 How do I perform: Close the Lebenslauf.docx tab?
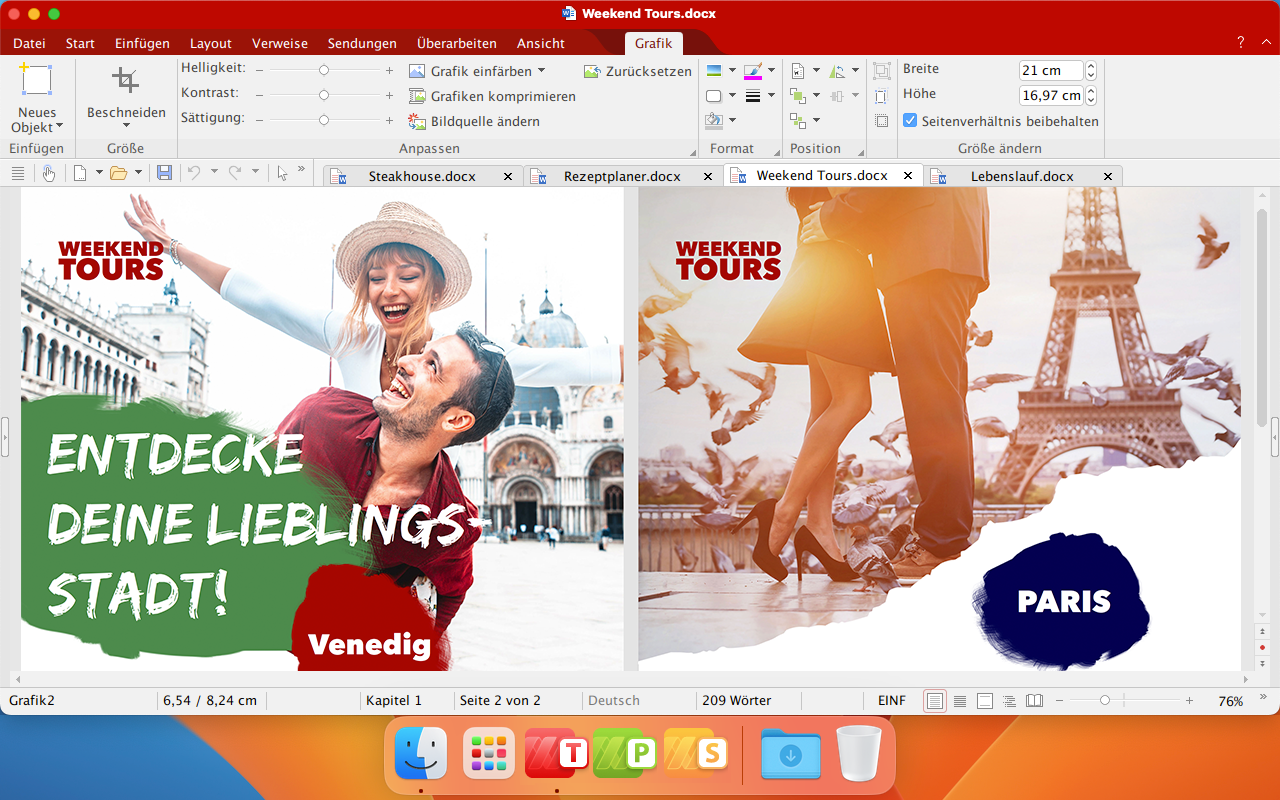click(x=1108, y=176)
